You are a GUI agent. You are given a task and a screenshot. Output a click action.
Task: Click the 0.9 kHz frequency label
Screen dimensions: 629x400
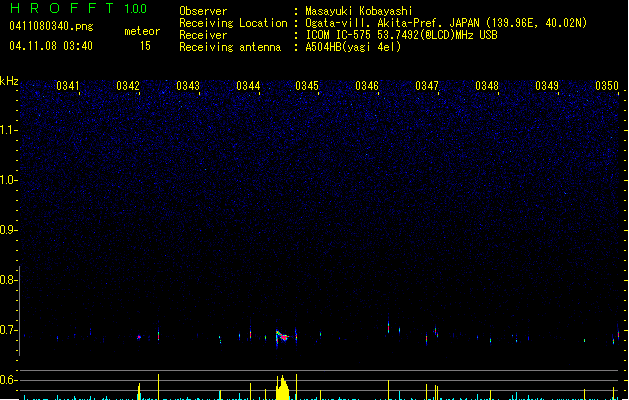8,230
